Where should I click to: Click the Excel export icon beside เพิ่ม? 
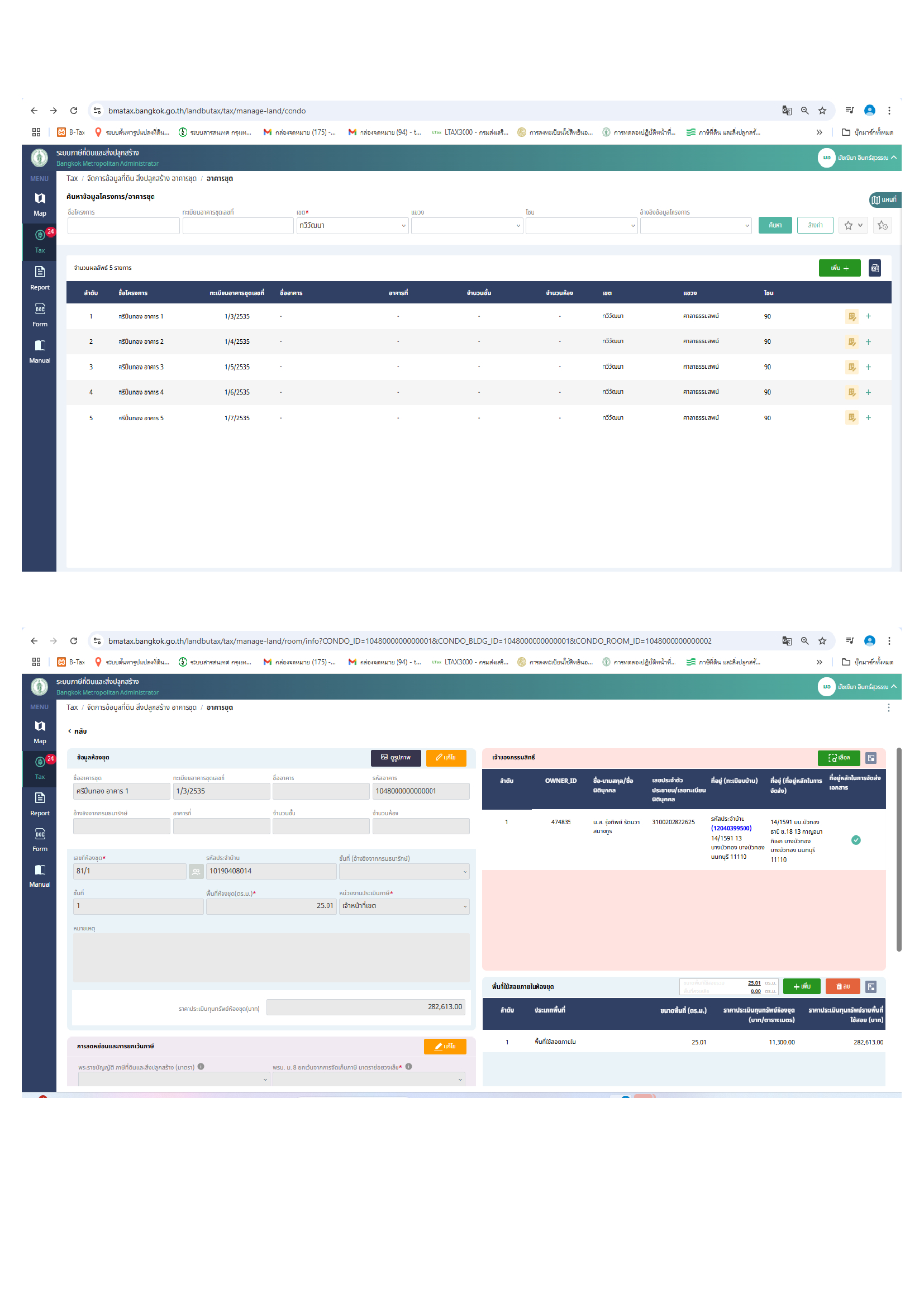pyautogui.click(x=874, y=268)
